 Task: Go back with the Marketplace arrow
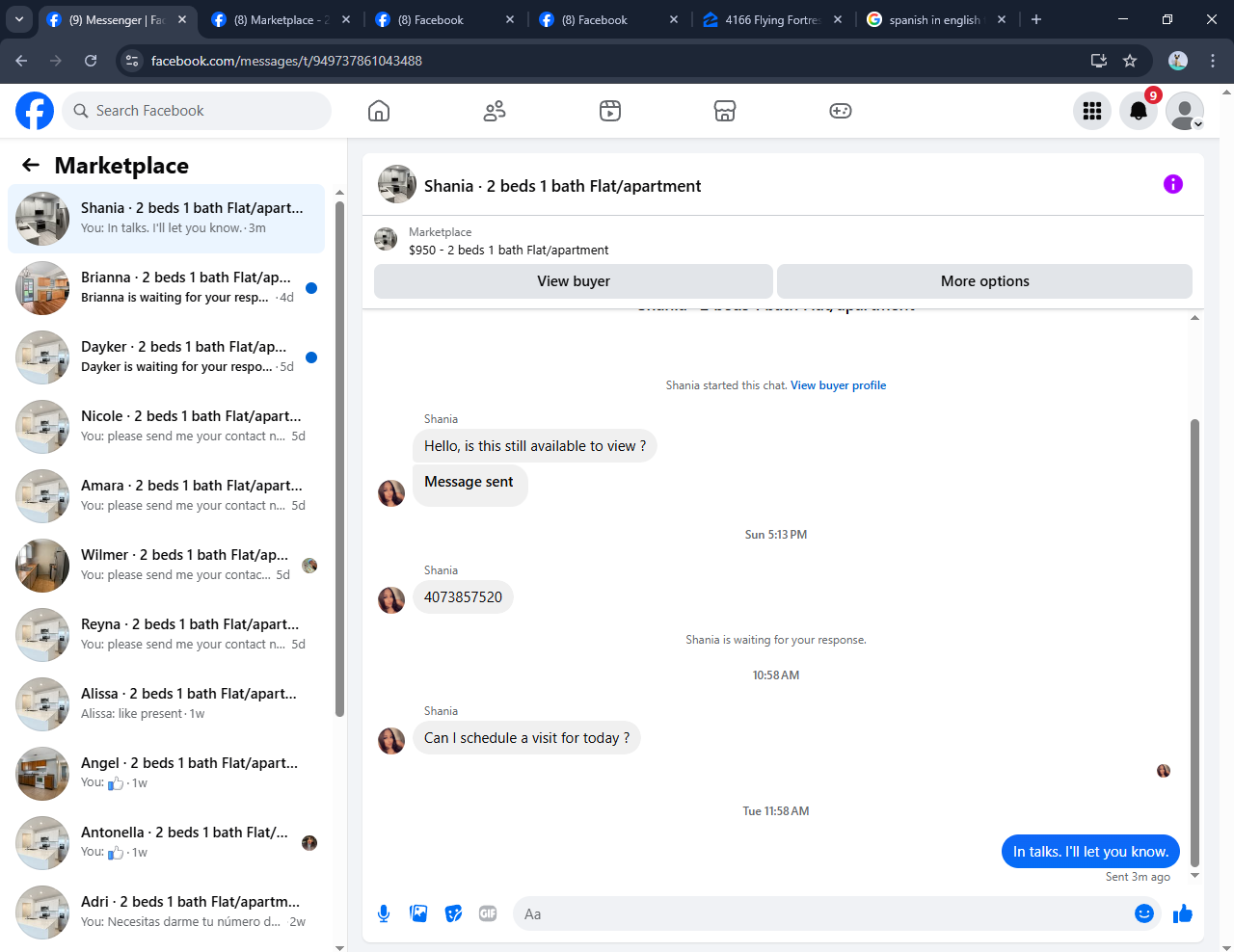(31, 165)
